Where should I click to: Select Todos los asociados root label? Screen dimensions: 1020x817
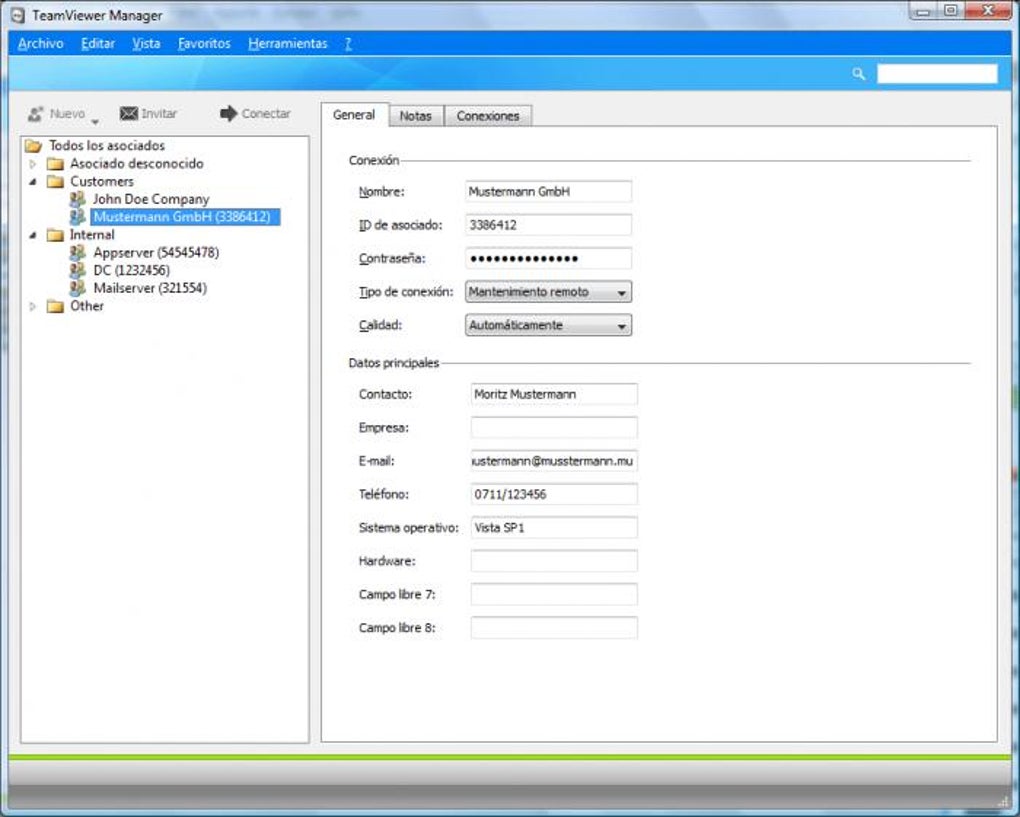[107, 146]
